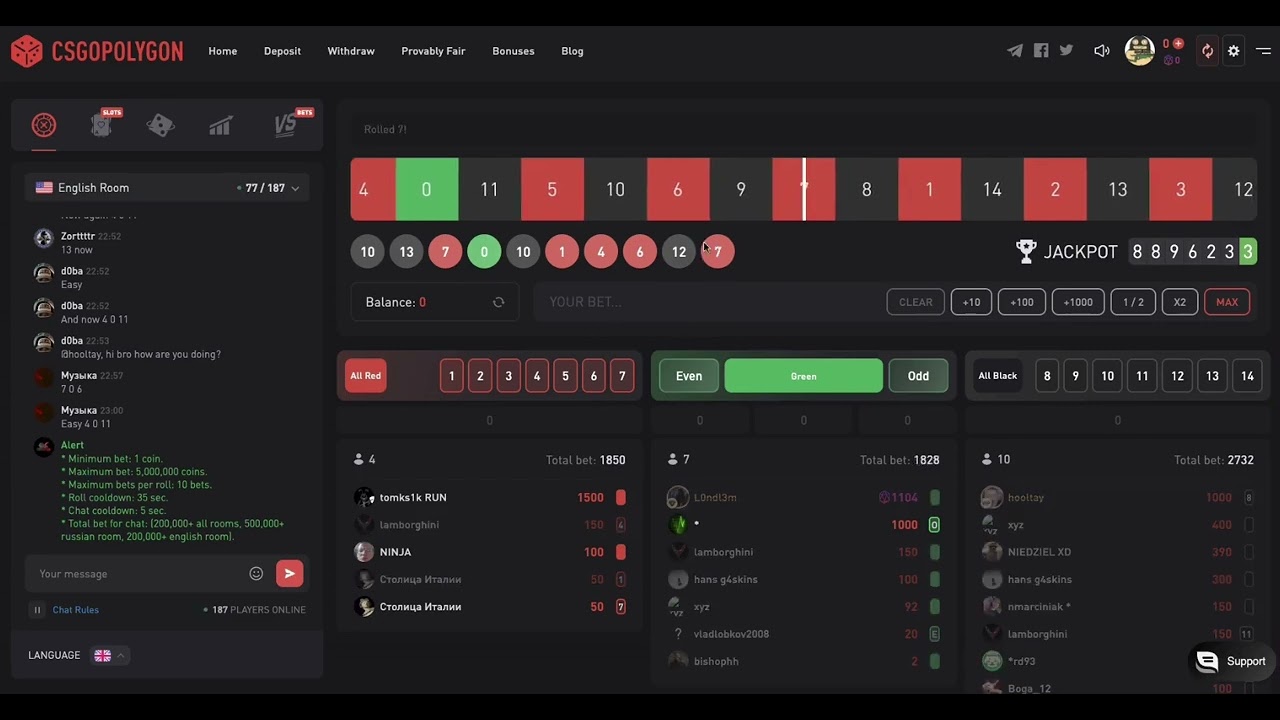
Task: Open the Facebook social link icon
Action: pyautogui.click(x=1041, y=51)
